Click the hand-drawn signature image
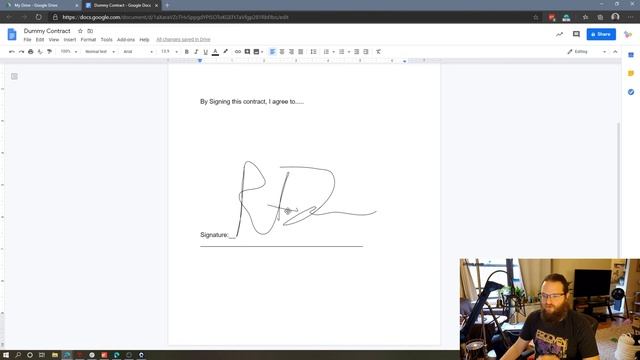Image resolution: width=640 pixels, height=360 pixels. tap(306, 198)
